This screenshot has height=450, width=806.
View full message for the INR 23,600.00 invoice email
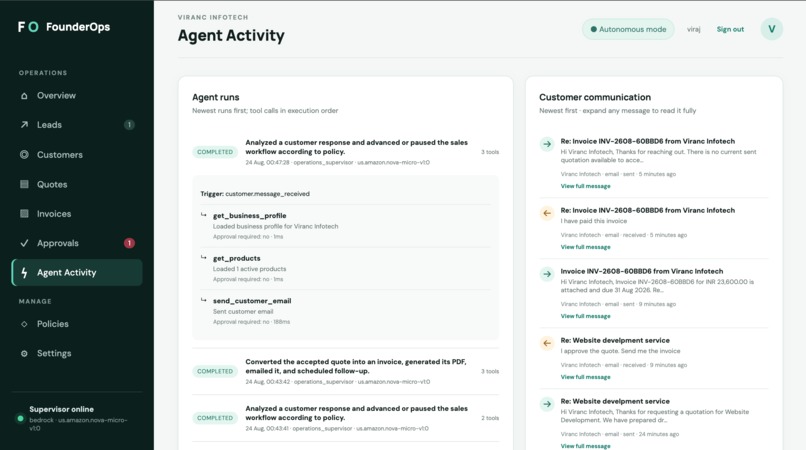pos(585,316)
